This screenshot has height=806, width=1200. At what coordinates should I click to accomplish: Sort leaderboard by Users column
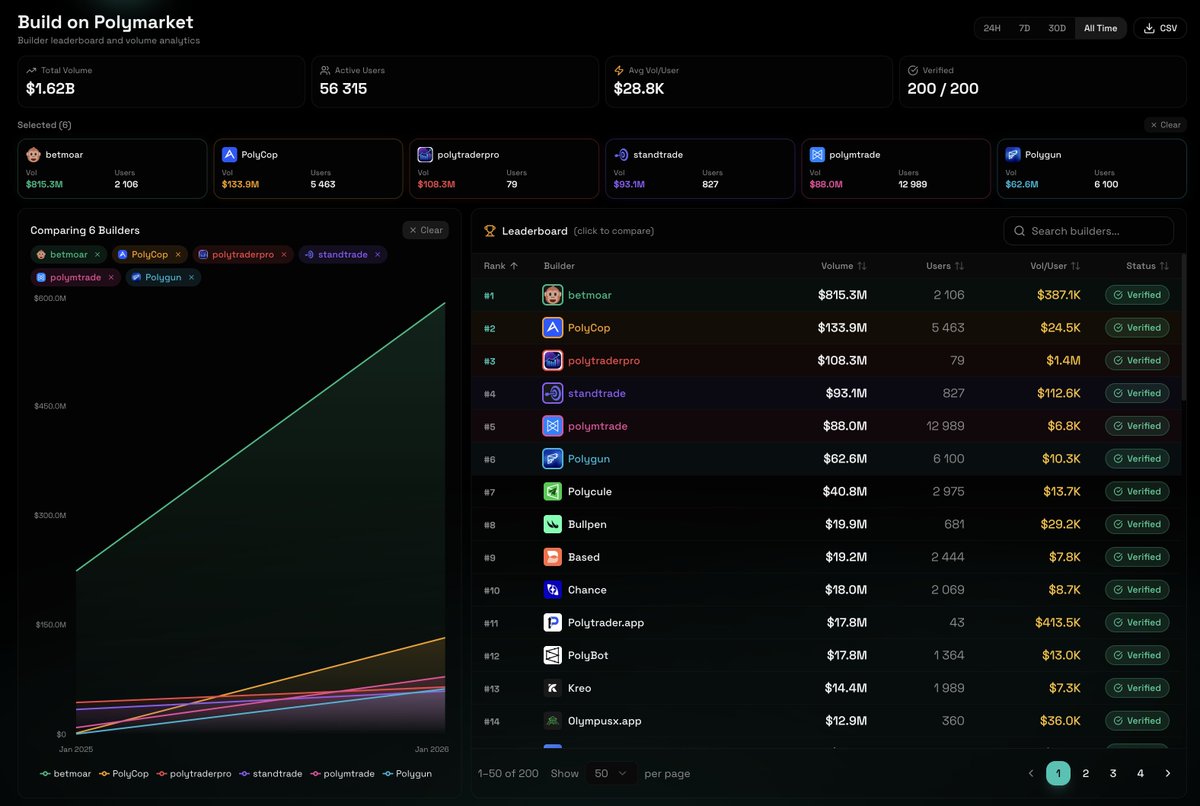click(x=945, y=266)
